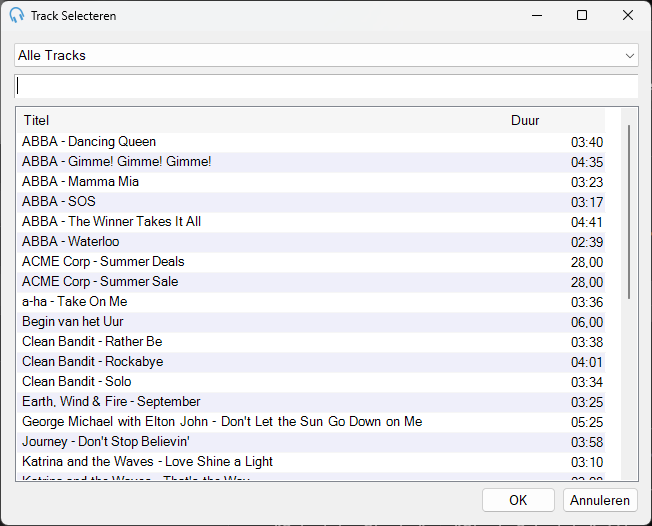Click duration 28,00 of Summer Deals

tap(587, 262)
